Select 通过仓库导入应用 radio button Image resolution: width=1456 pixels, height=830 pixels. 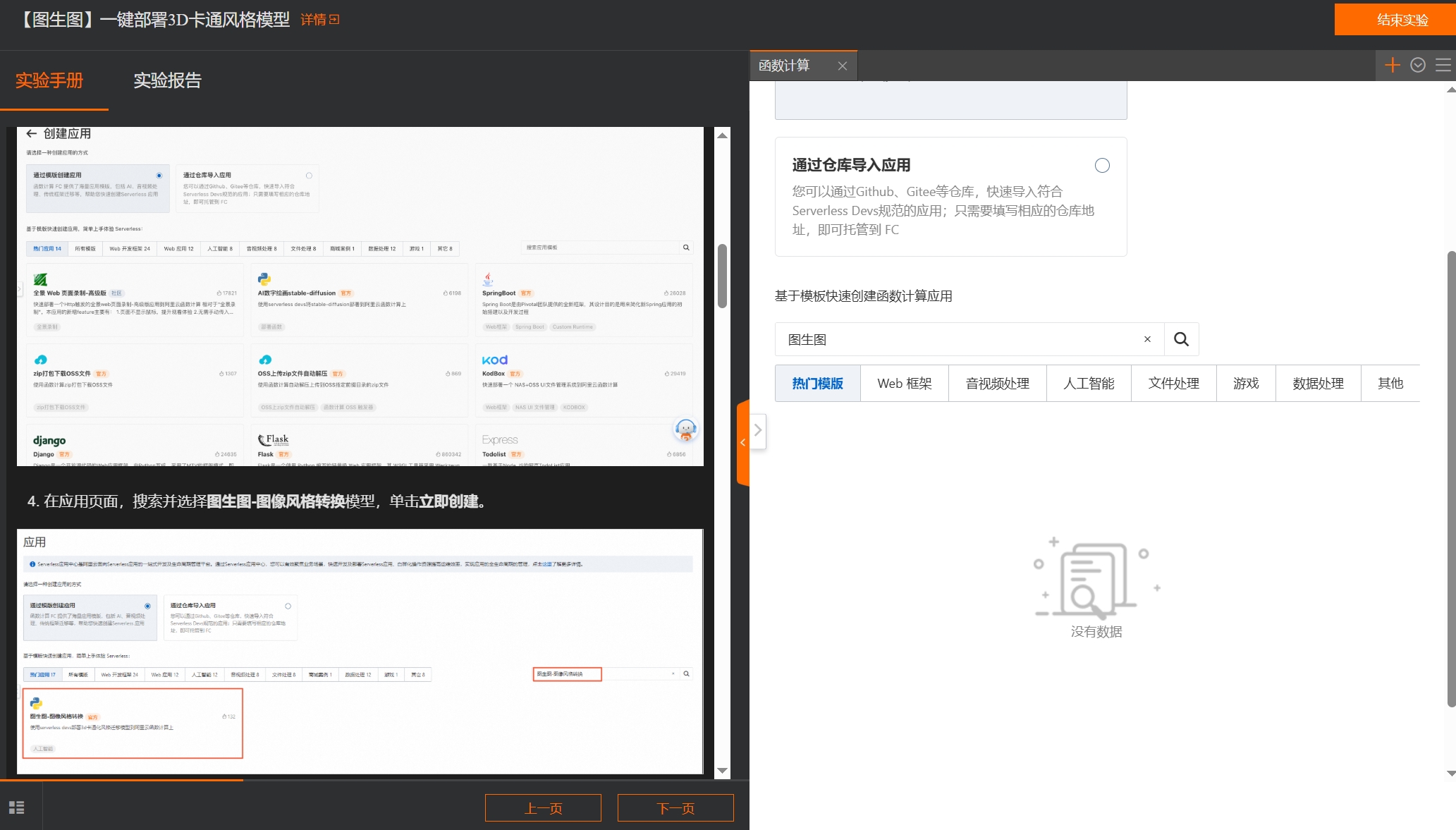pos(1102,166)
